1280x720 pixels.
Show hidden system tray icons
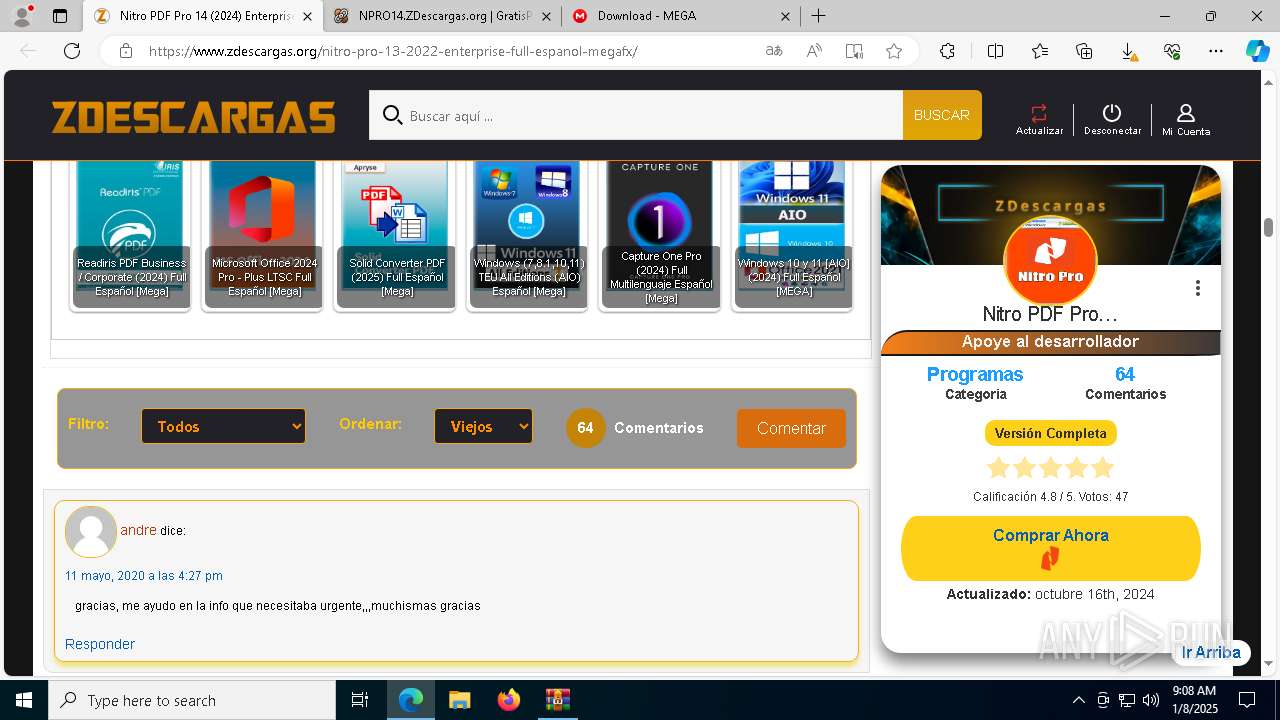1078,700
